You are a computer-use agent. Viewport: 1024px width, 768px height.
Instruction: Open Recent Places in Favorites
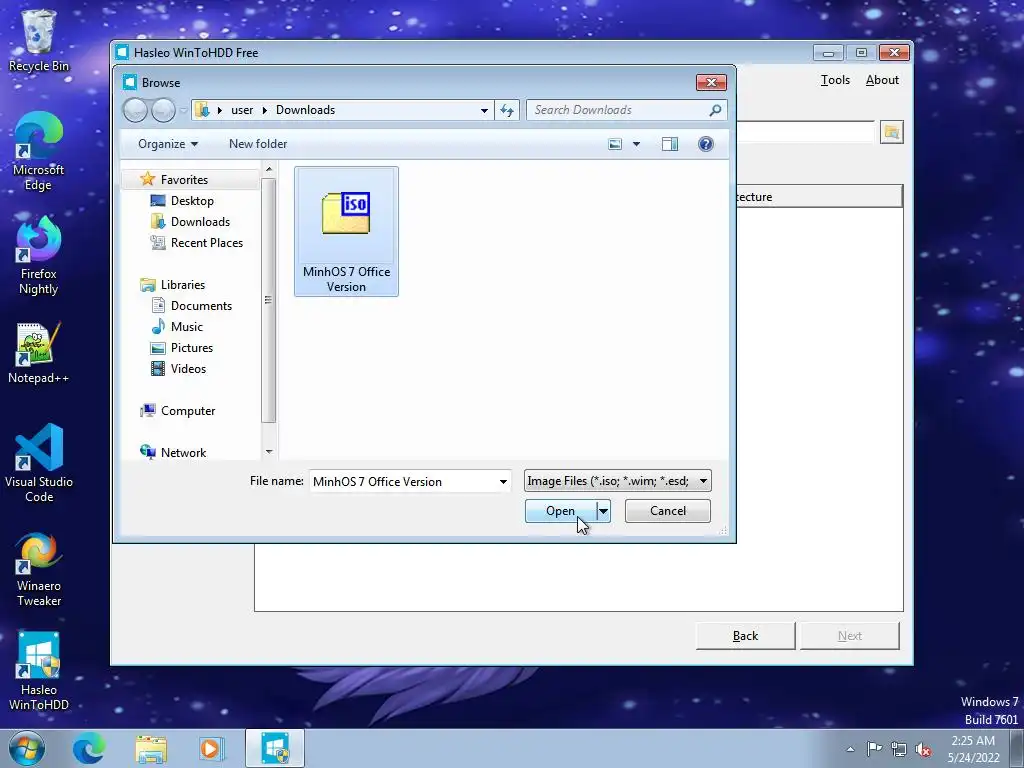click(x=206, y=242)
